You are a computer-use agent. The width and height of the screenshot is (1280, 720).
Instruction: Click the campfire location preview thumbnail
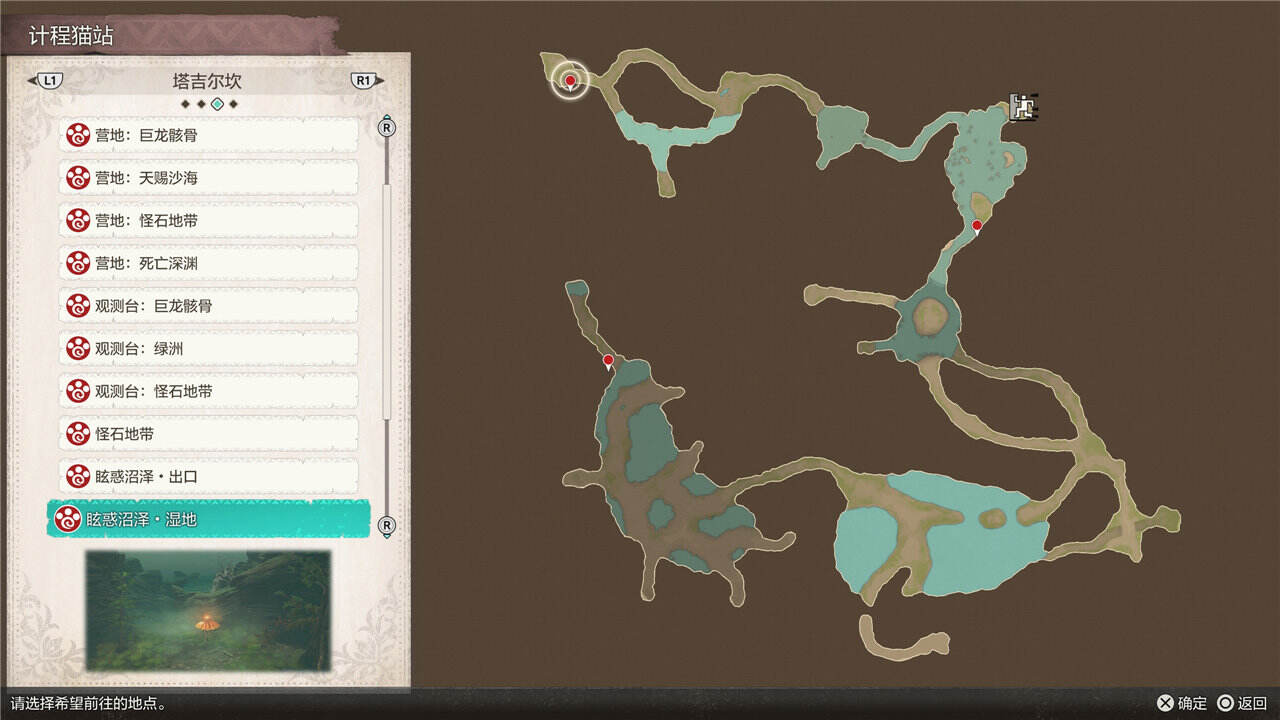click(208, 610)
